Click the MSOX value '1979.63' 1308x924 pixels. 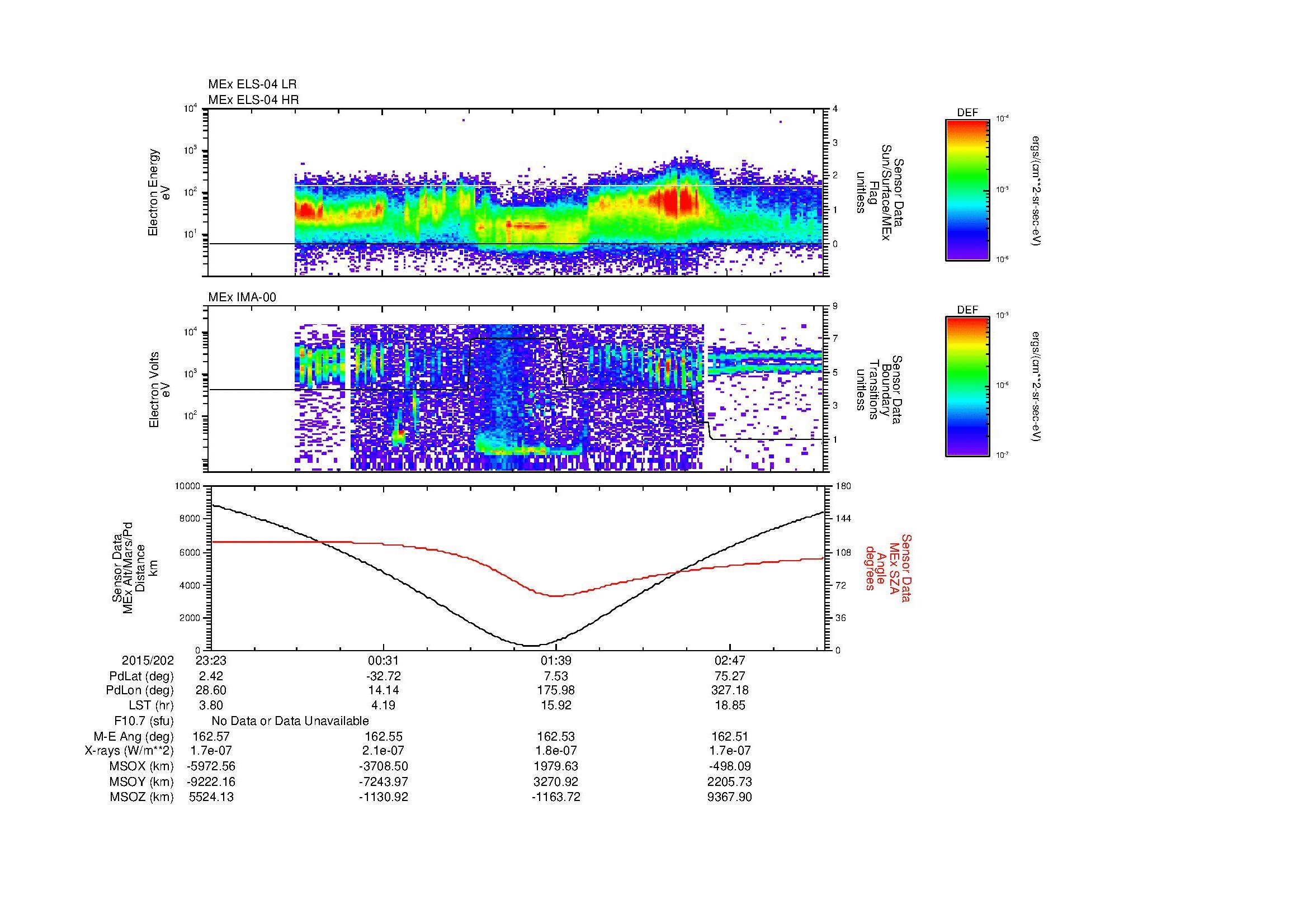coord(556,767)
